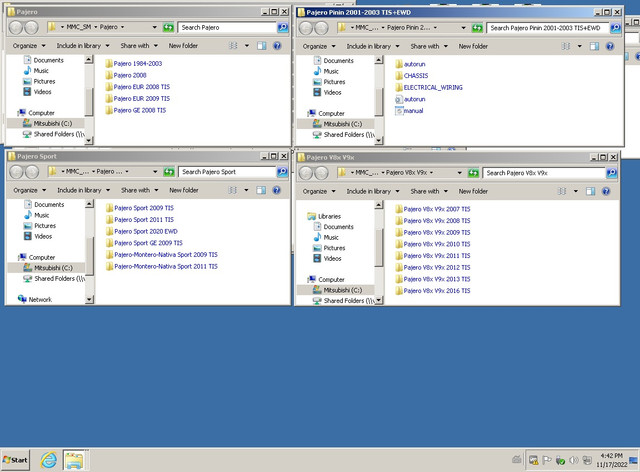Select Pajero 1984-2003 folder
The height and width of the screenshot is (472, 640).
click(x=133, y=64)
